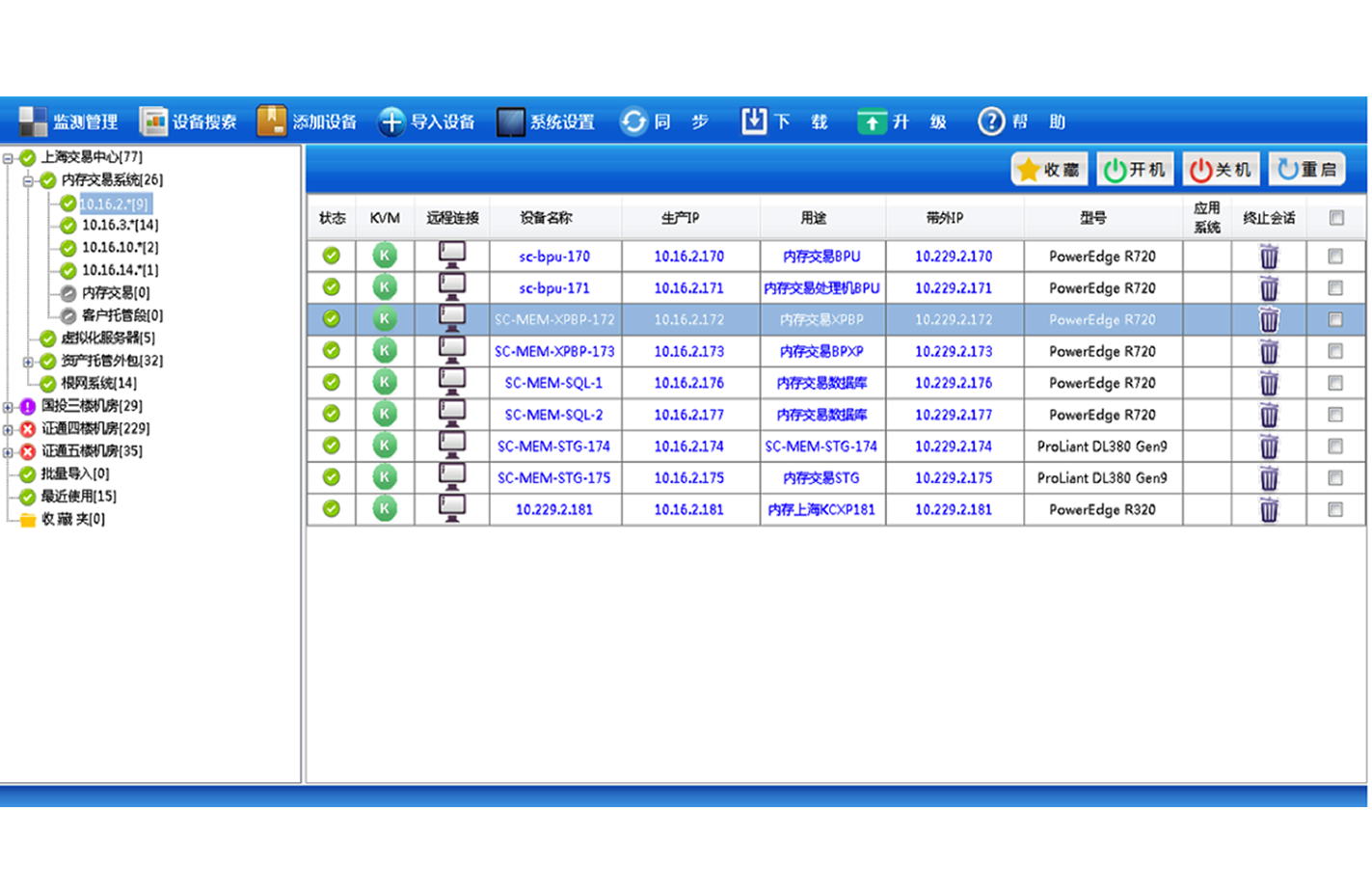Open remote connection for 10.229.2.181 row

(451, 508)
